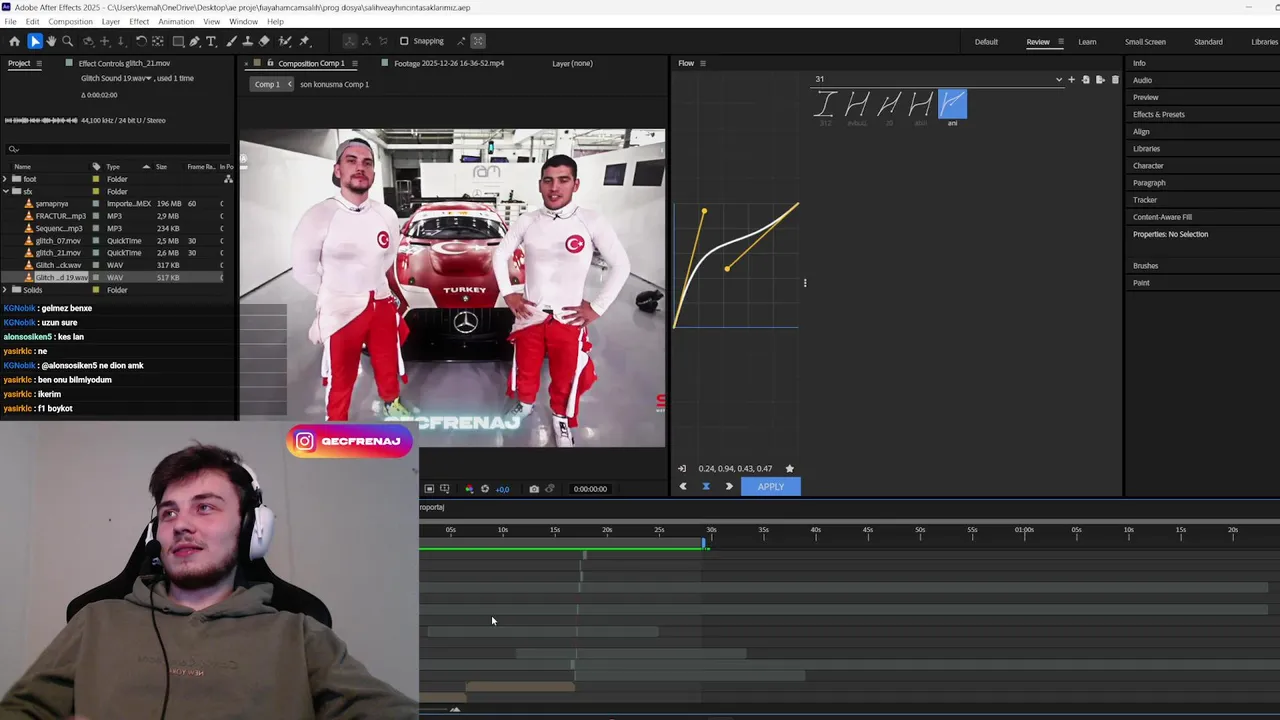This screenshot has height=720, width=1280.
Task: Select the Puppet Pin tool
Action: (x=305, y=41)
